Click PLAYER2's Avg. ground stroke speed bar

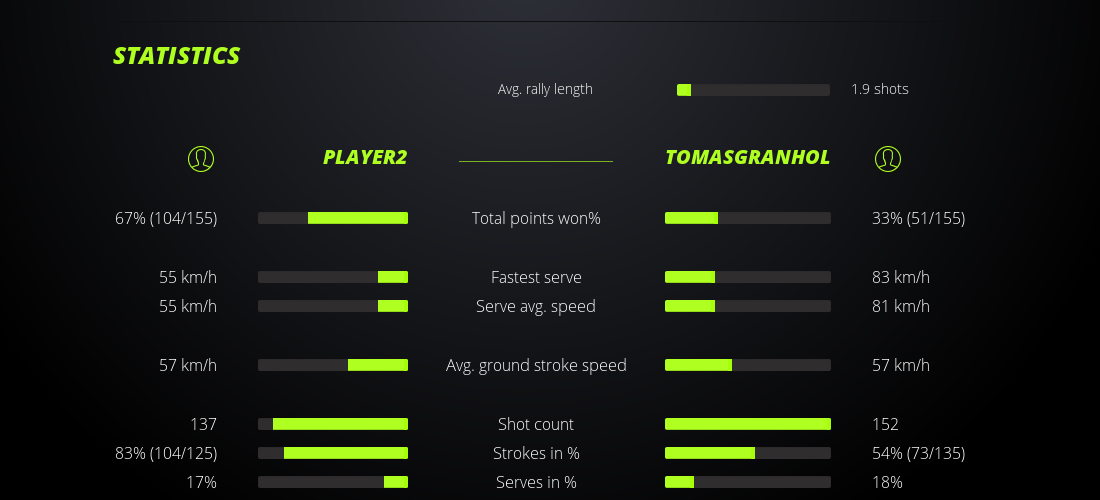[x=333, y=365]
